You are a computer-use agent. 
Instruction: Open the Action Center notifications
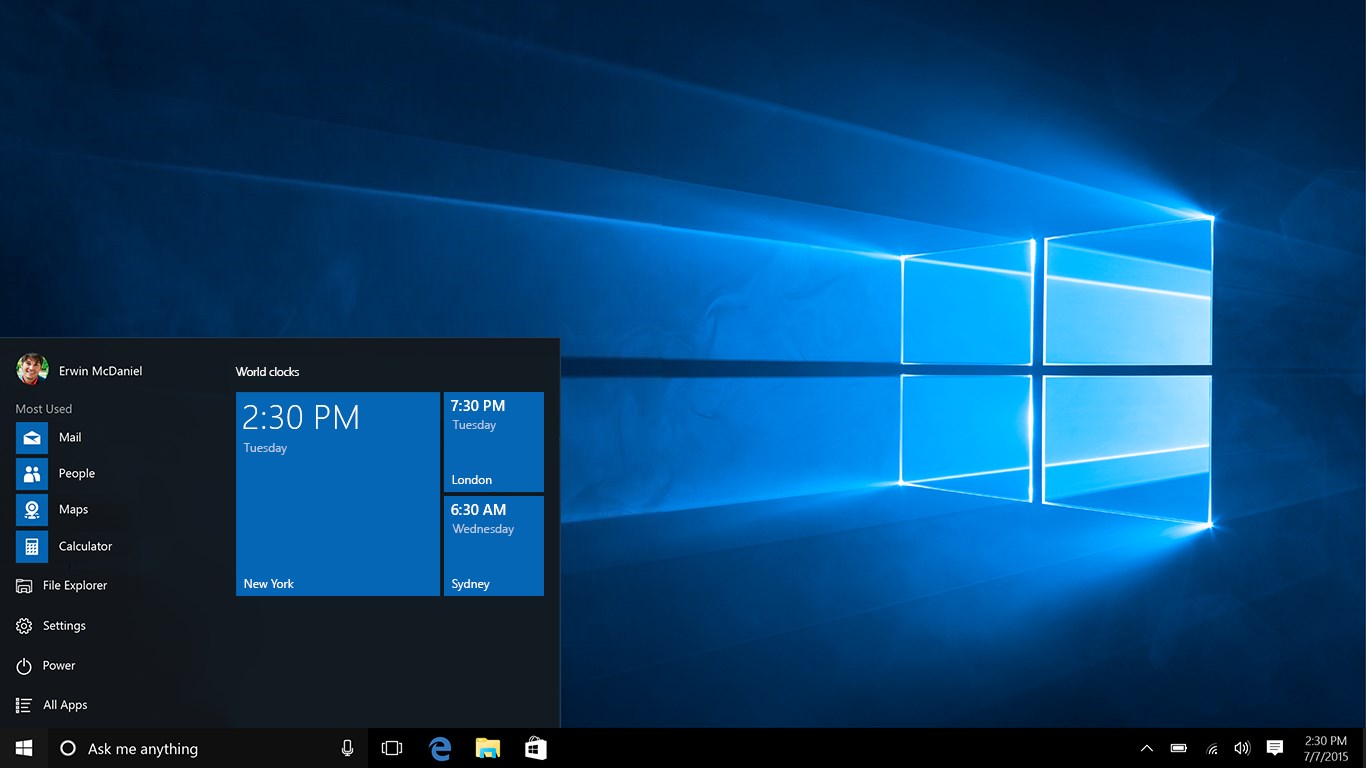pyautogui.click(x=1274, y=747)
